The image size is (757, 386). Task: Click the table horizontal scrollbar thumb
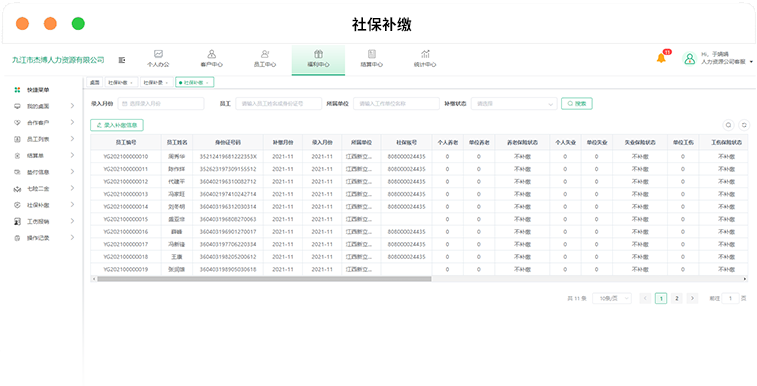point(264,279)
